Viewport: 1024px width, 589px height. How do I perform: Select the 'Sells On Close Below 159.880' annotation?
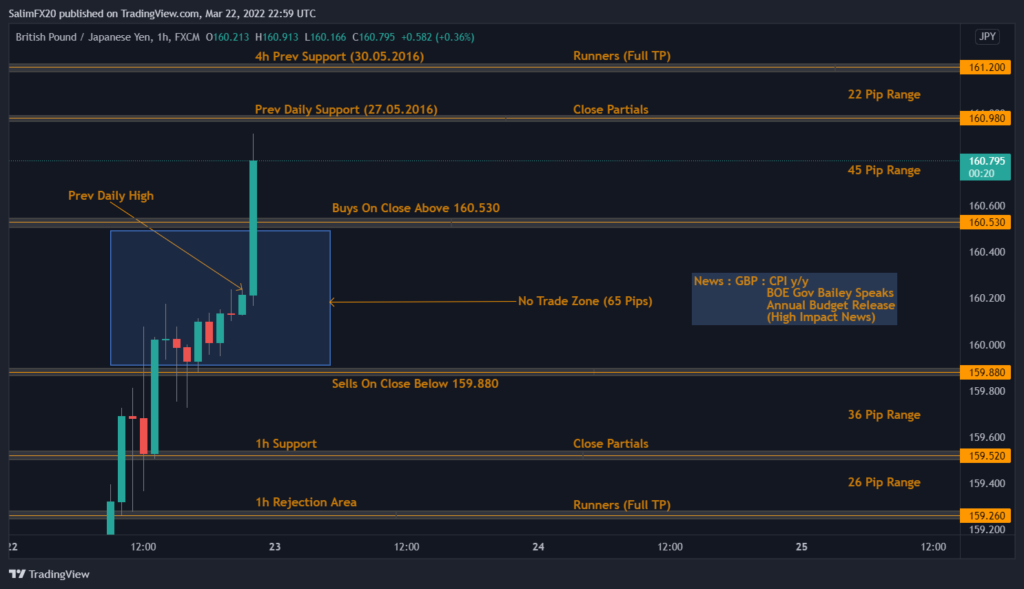(415, 383)
